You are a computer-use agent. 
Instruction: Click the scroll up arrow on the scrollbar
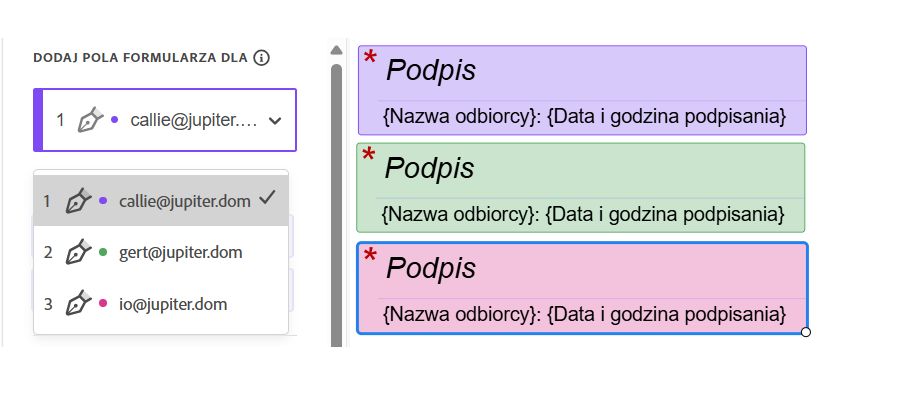click(x=336, y=50)
